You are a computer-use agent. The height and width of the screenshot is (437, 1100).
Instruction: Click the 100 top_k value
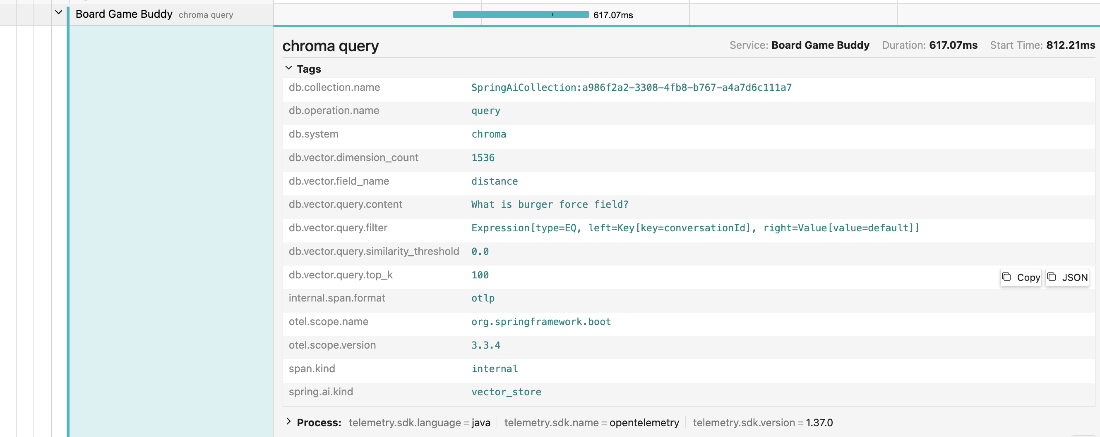(480, 275)
